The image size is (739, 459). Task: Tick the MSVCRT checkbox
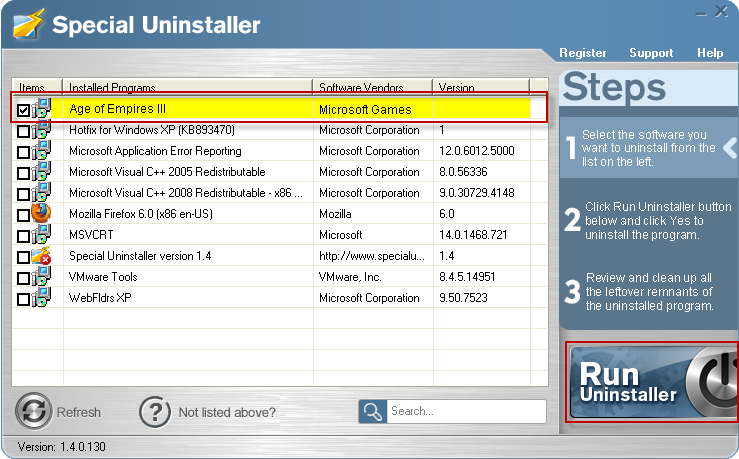pyautogui.click(x=23, y=236)
